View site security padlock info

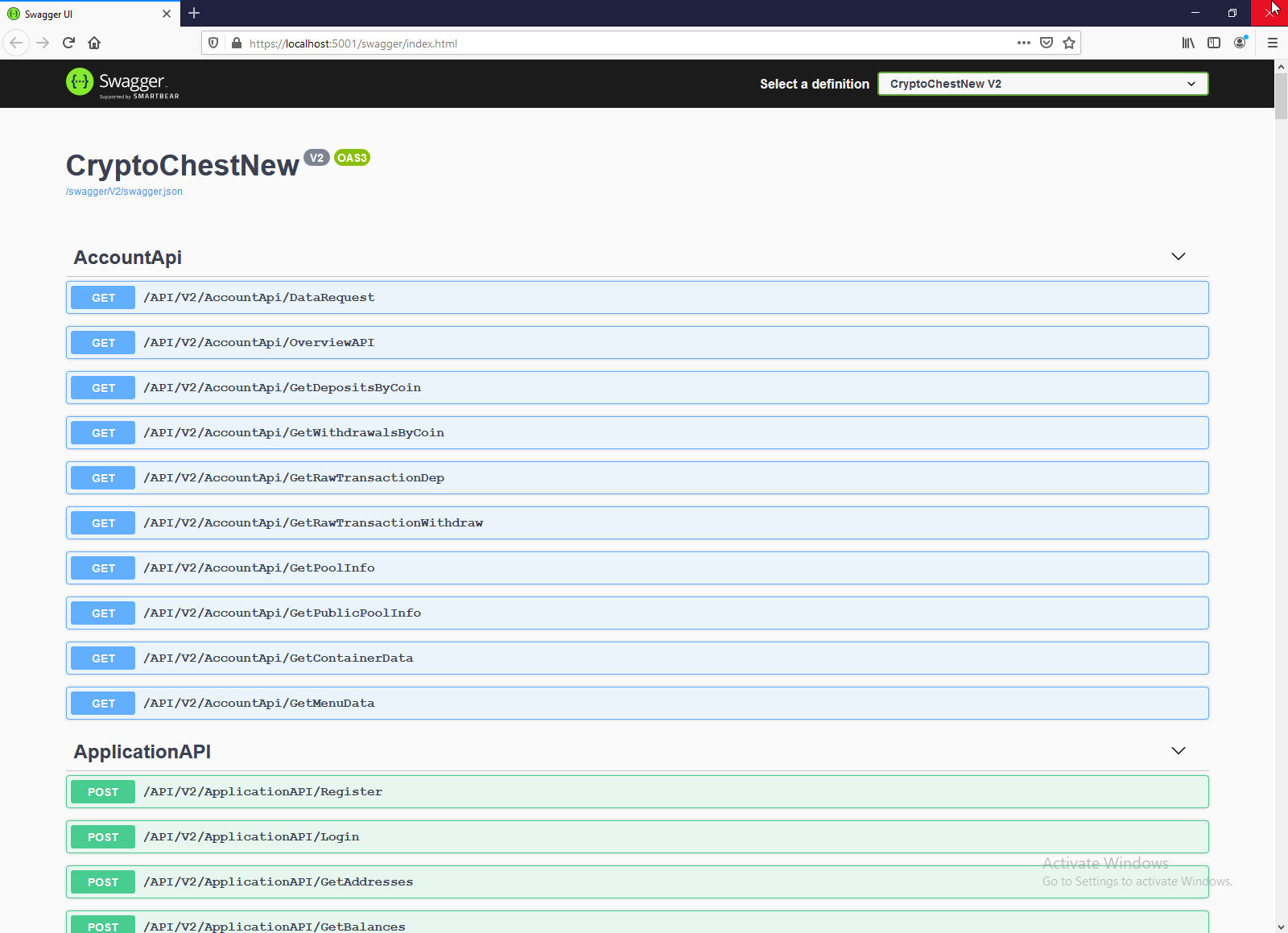click(237, 43)
